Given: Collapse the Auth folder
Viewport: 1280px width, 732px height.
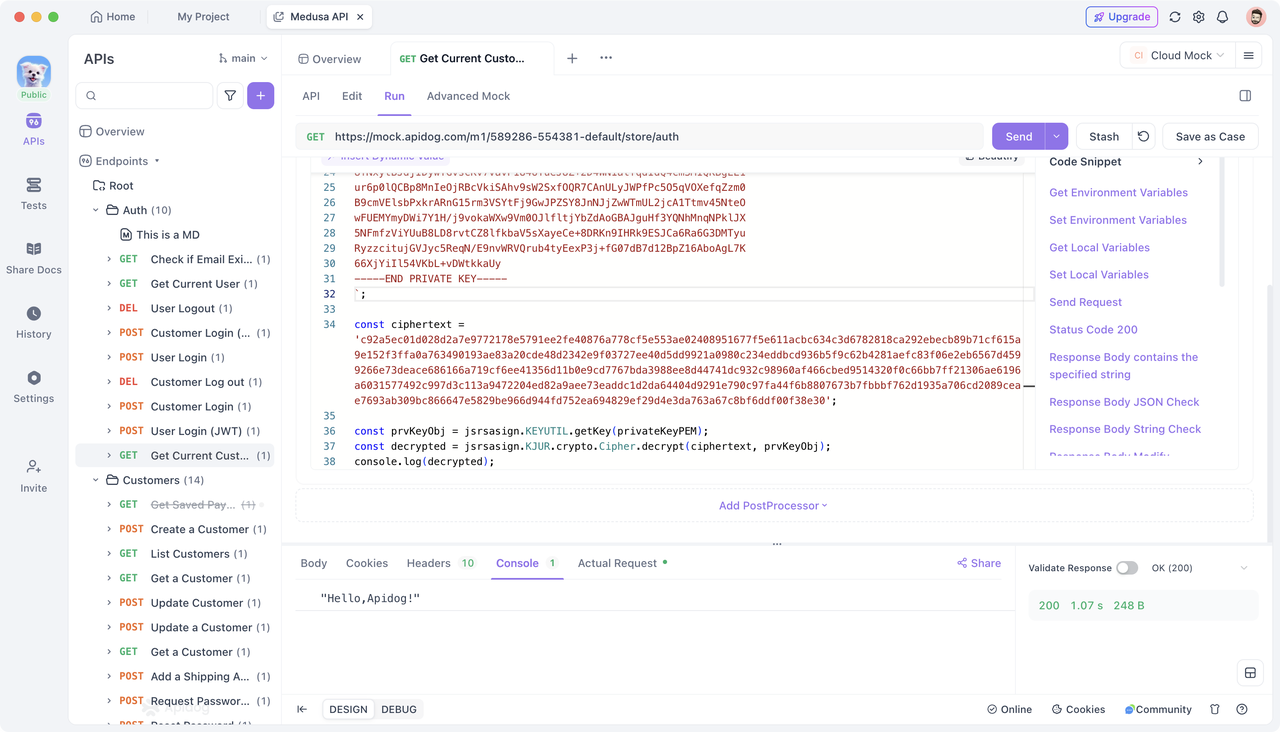Looking at the screenshot, I should (x=96, y=210).
